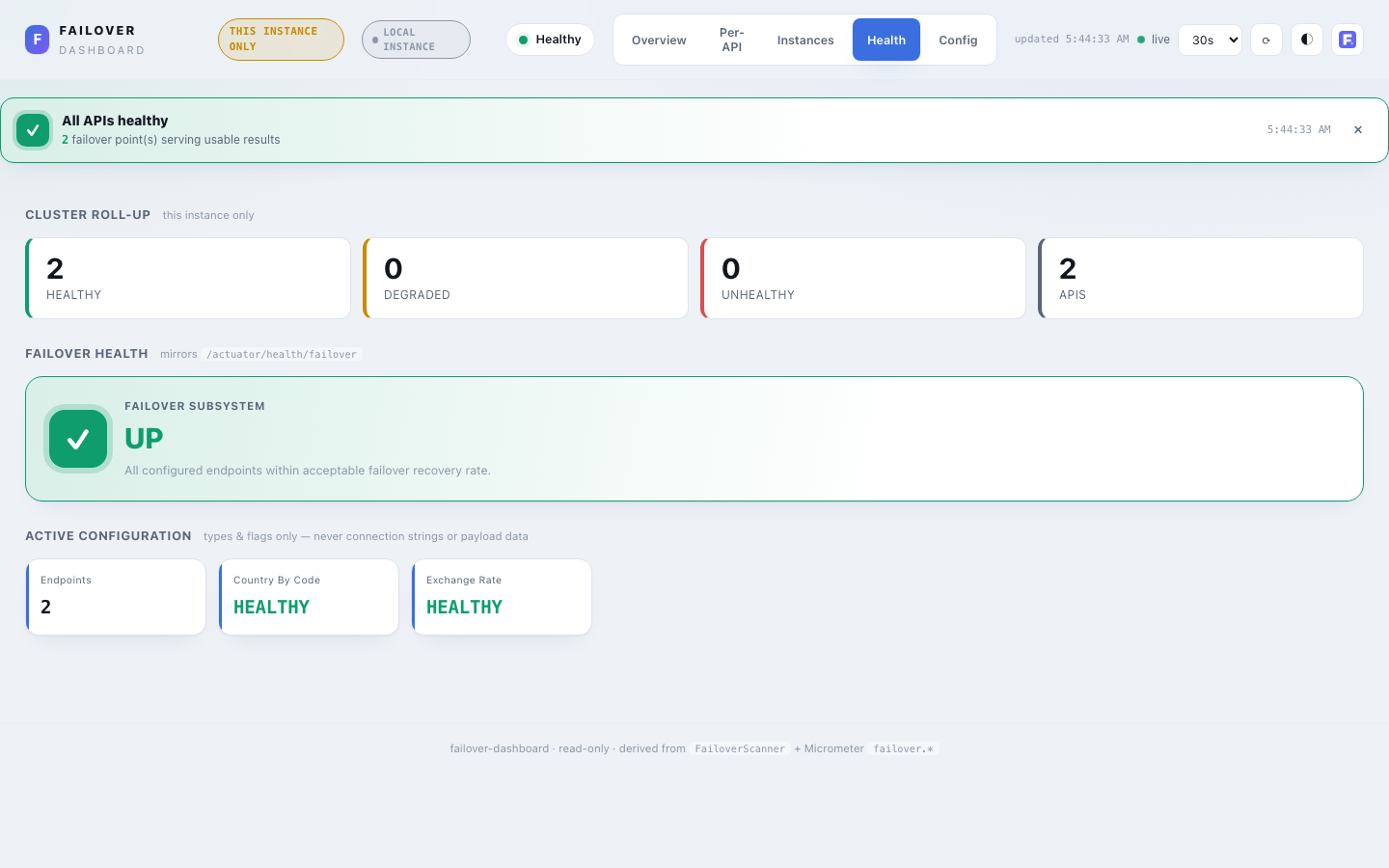Click the green check icon in the banner
The width and height of the screenshot is (1389, 868).
[33, 130]
